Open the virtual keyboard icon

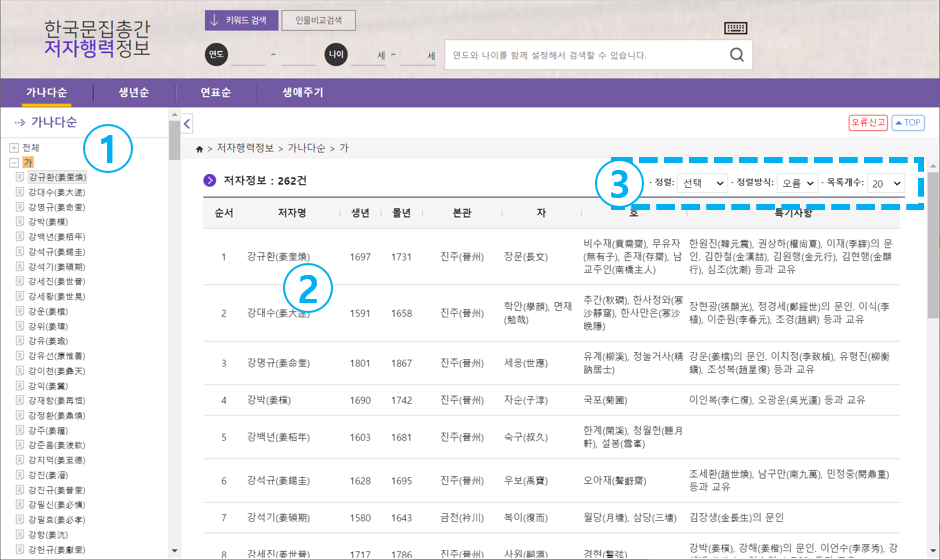pyautogui.click(x=735, y=28)
